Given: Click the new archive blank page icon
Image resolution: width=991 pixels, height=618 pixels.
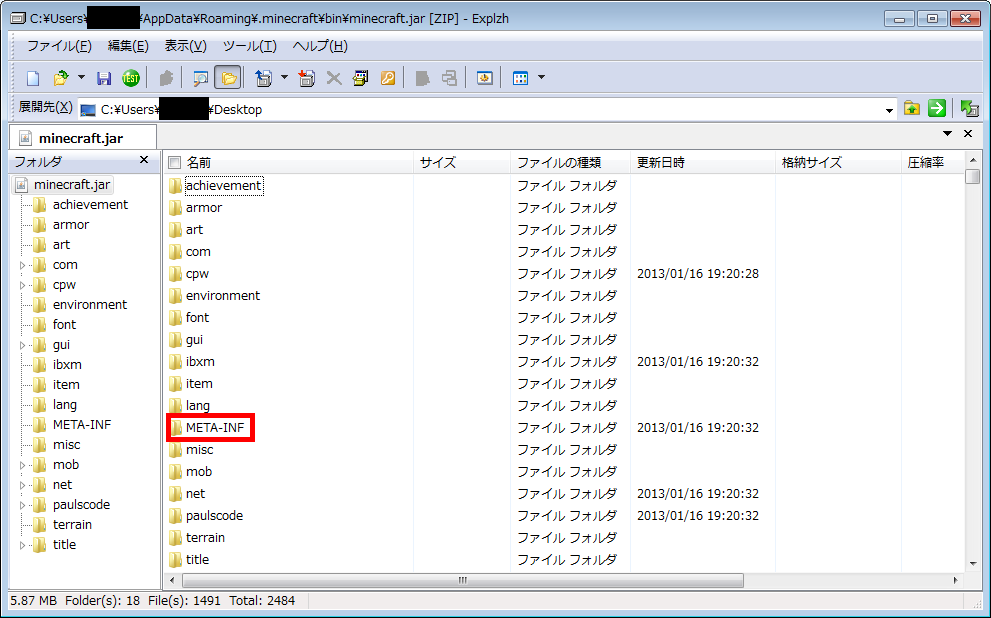Looking at the screenshot, I should coord(32,78).
